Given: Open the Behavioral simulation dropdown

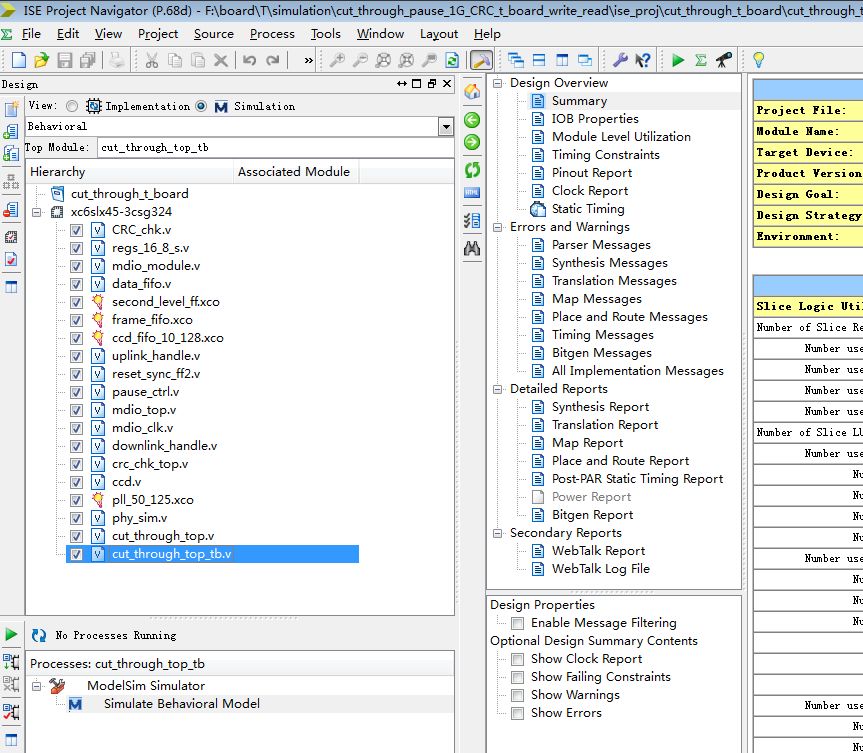Looking at the screenshot, I should (x=446, y=127).
